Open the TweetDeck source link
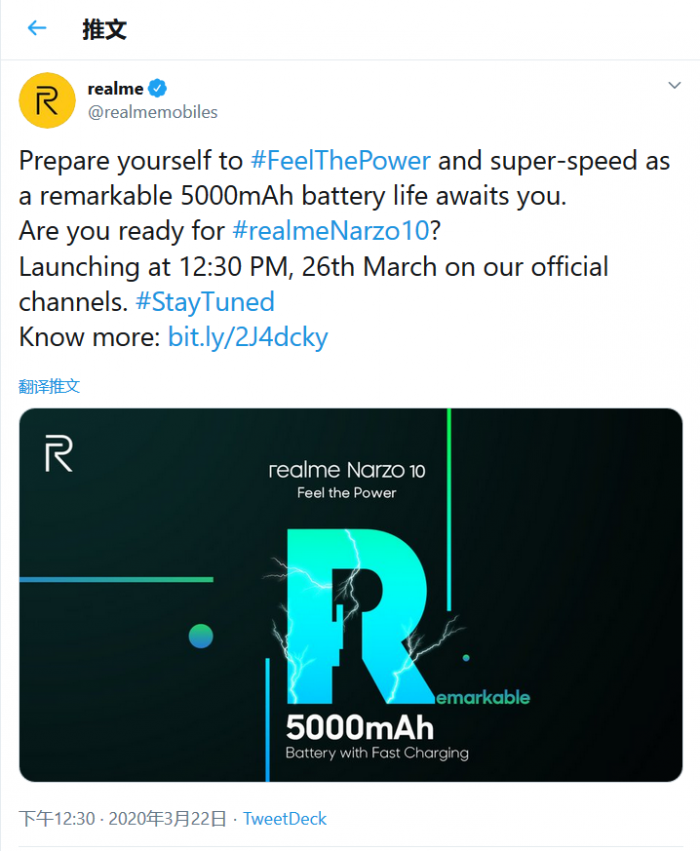Image resolution: width=700 pixels, height=851 pixels. (285, 819)
